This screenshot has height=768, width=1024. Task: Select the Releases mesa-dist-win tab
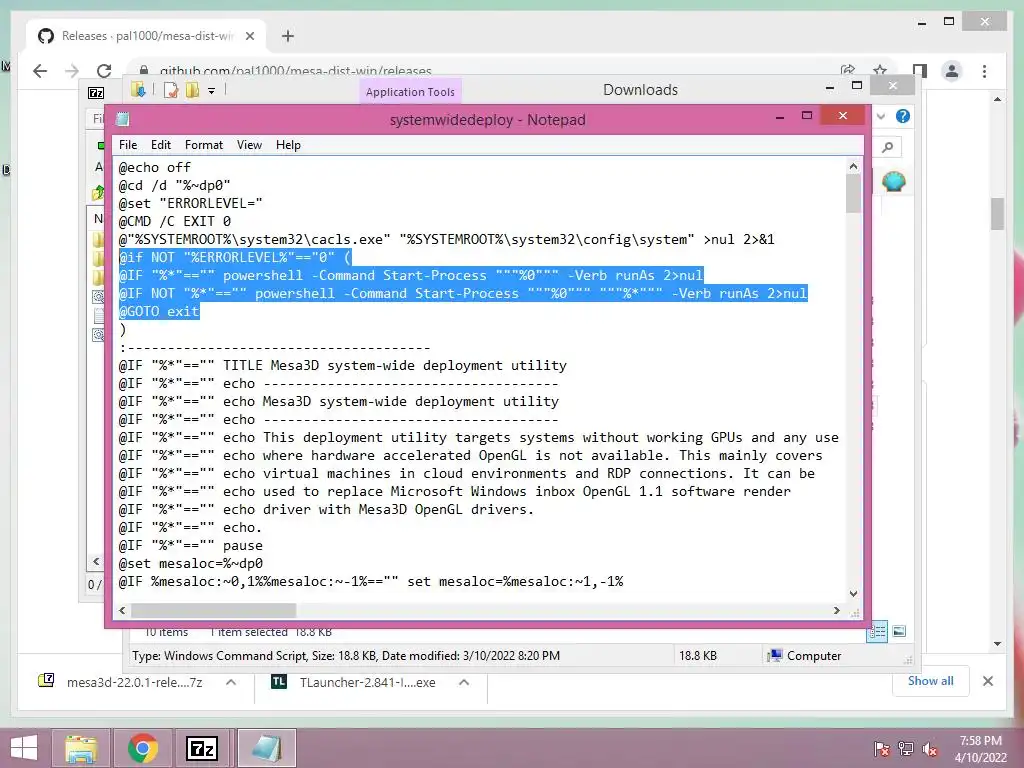[146, 36]
